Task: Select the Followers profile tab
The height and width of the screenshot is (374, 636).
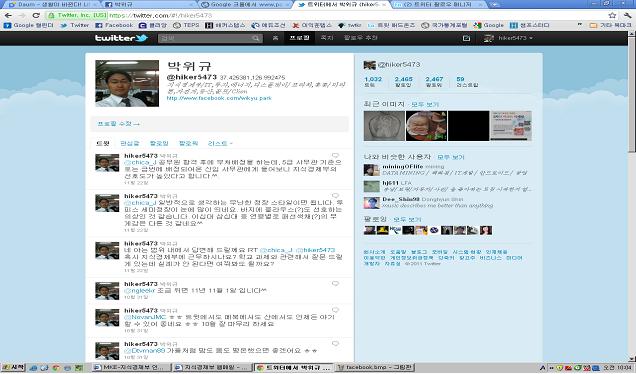Action: click(189, 144)
